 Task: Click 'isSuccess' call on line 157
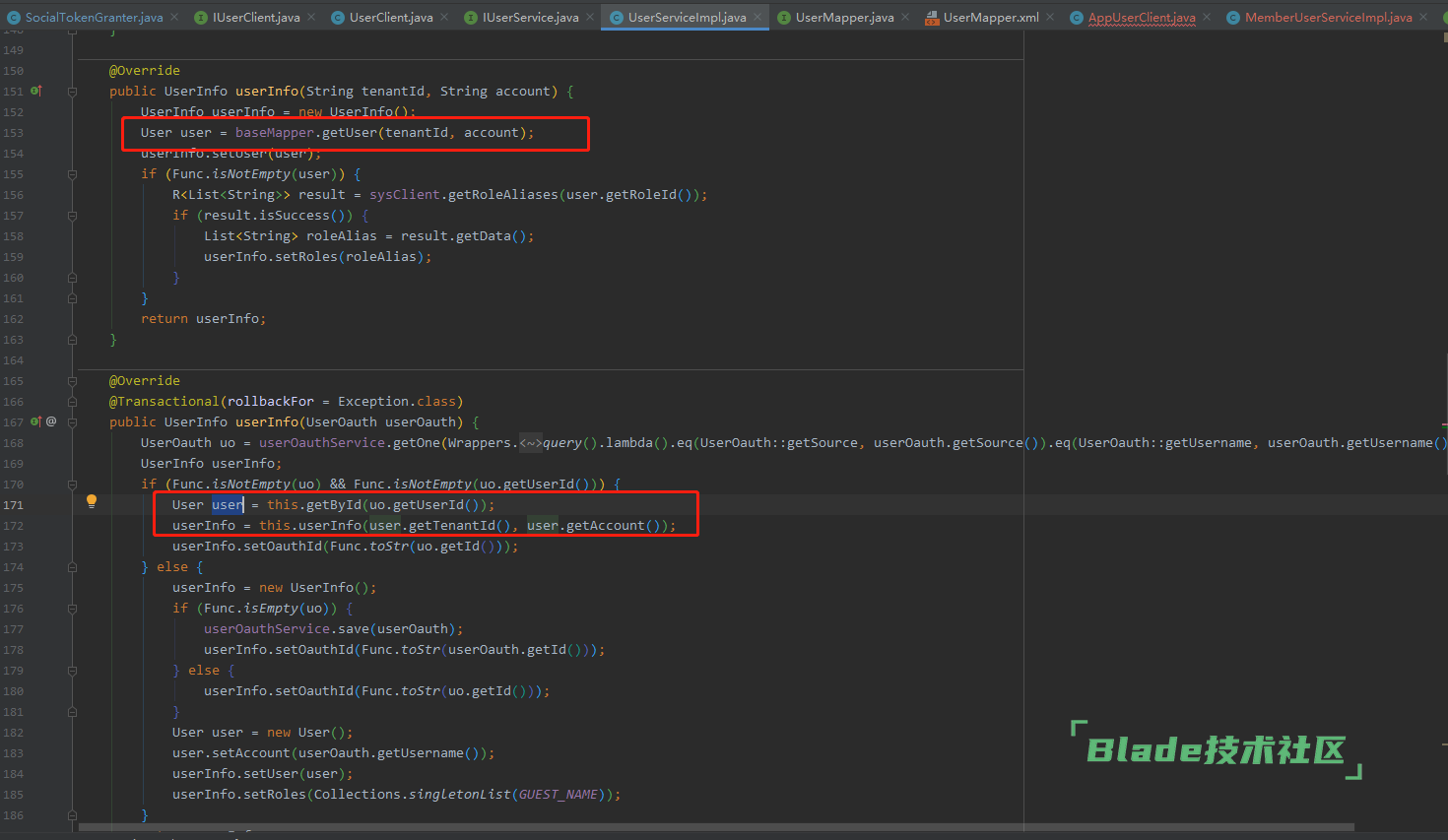coord(295,216)
